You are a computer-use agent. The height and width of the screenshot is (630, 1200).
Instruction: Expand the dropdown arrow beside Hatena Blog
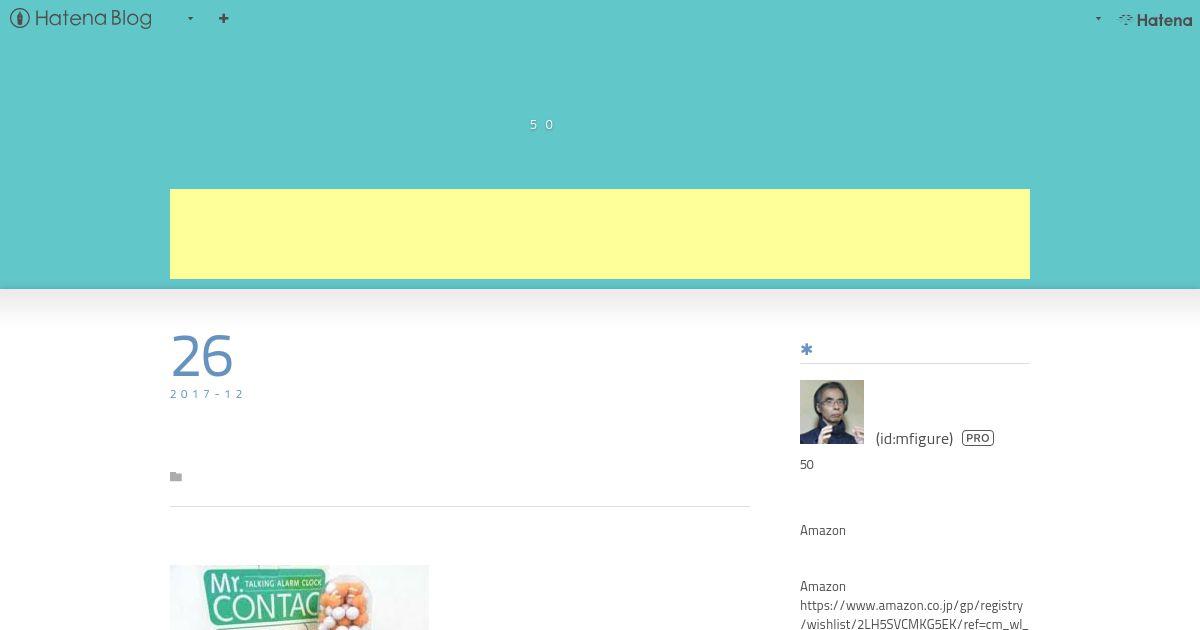coord(190,18)
